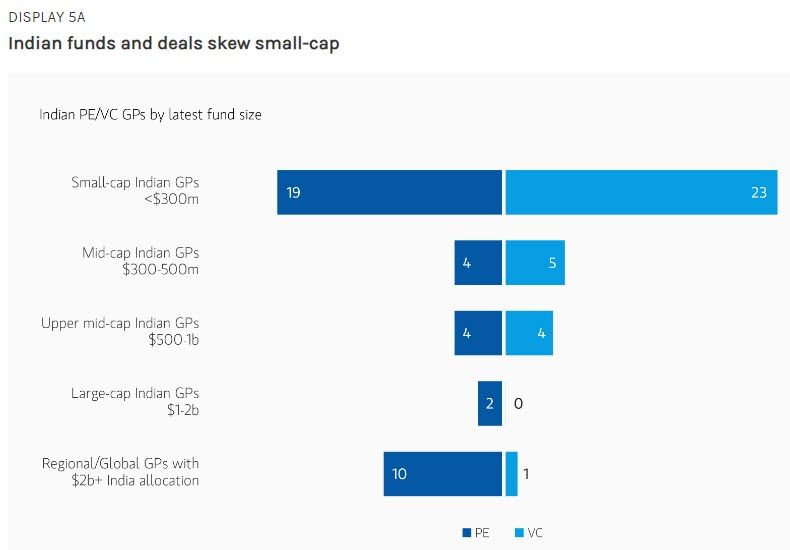The height and width of the screenshot is (550, 790).
Task: Click the large-cap VC value label 0
Action: point(518,404)
